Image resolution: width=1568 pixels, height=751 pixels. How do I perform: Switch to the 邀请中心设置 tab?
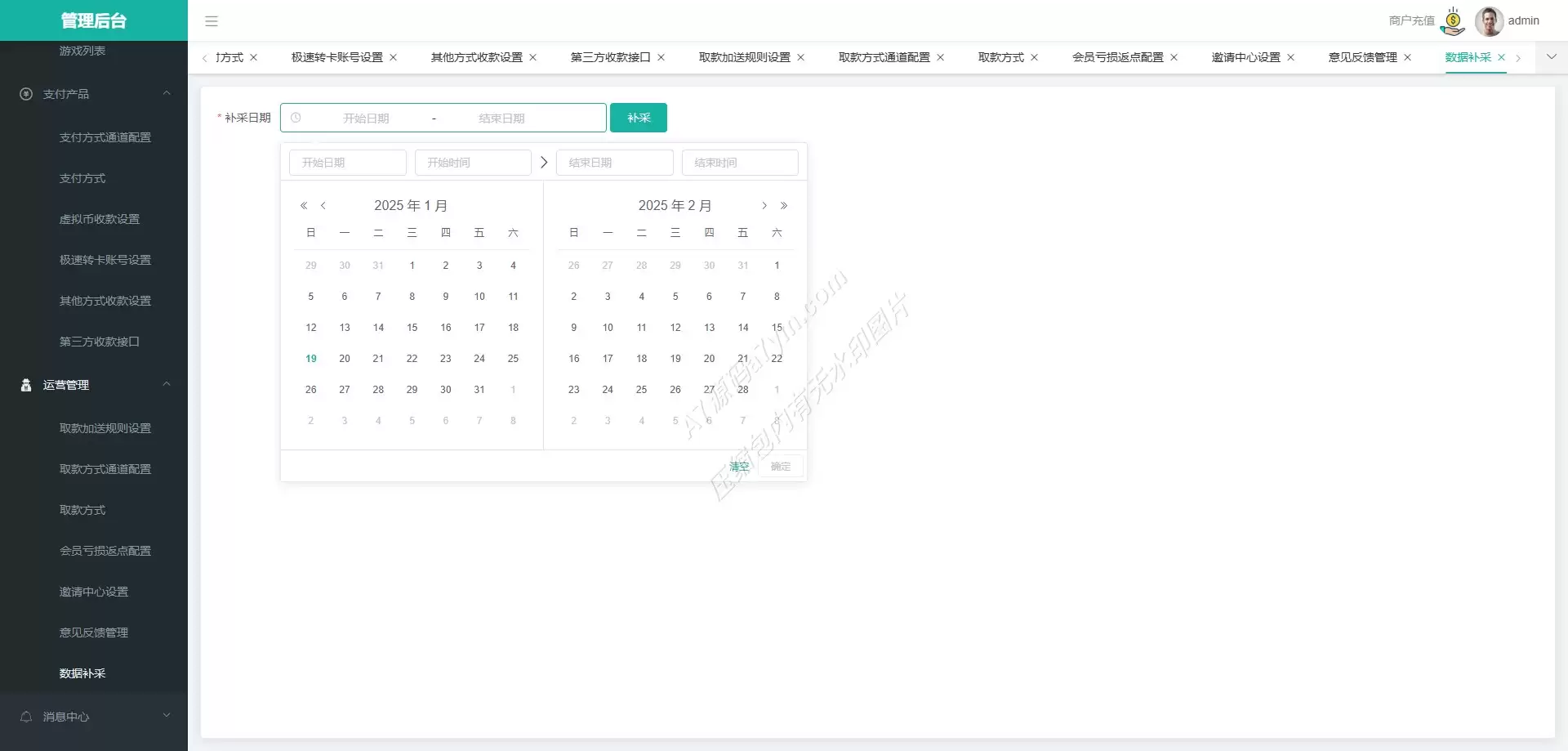(x=1245, y=58)
